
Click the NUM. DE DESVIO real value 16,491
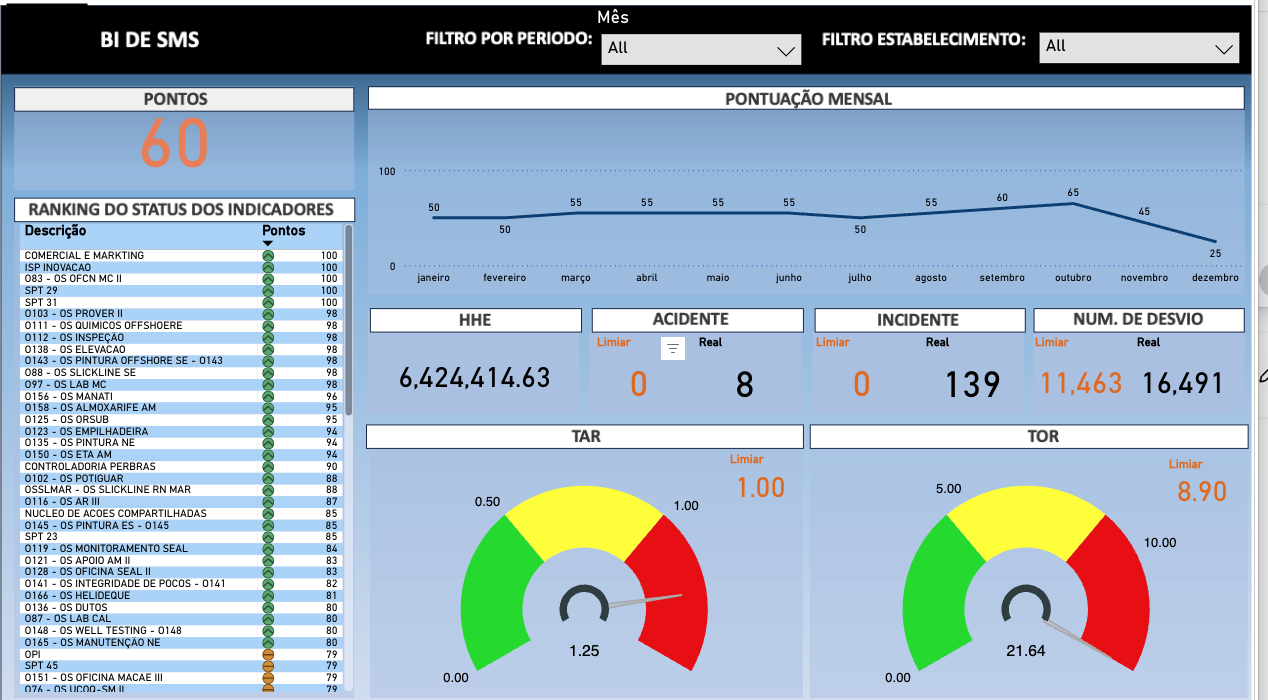click(x=1183, y=383)
